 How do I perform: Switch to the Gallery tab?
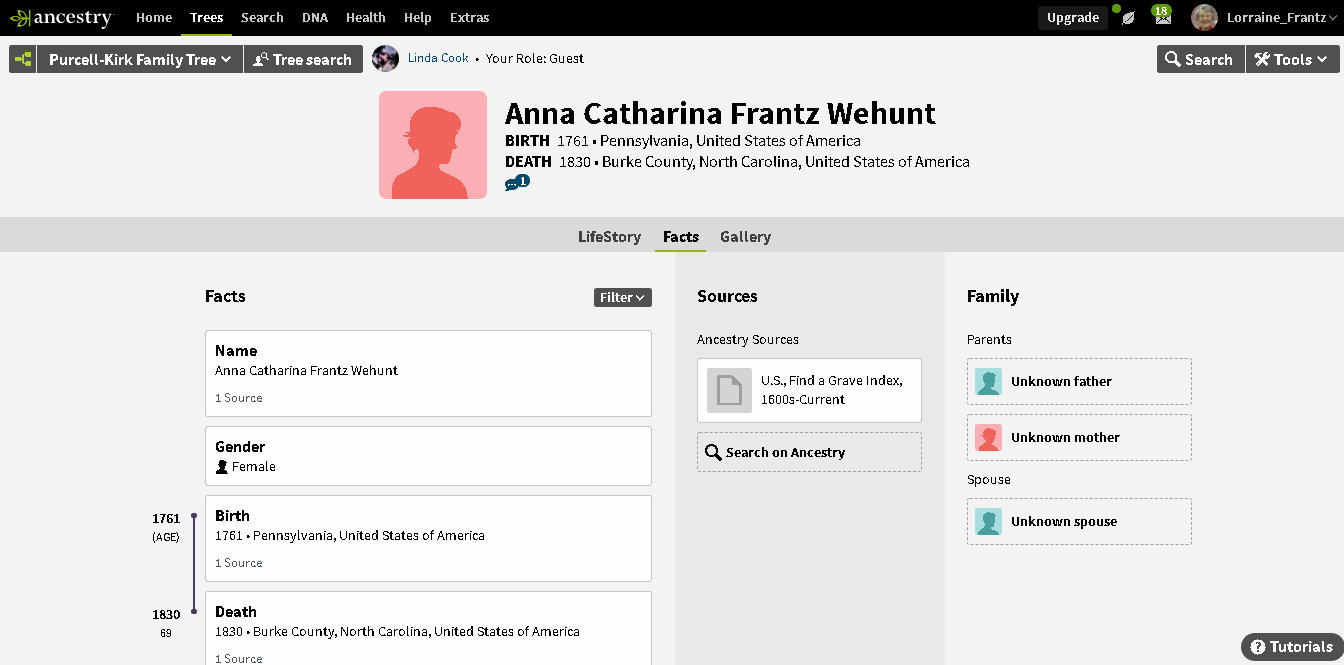745,237
